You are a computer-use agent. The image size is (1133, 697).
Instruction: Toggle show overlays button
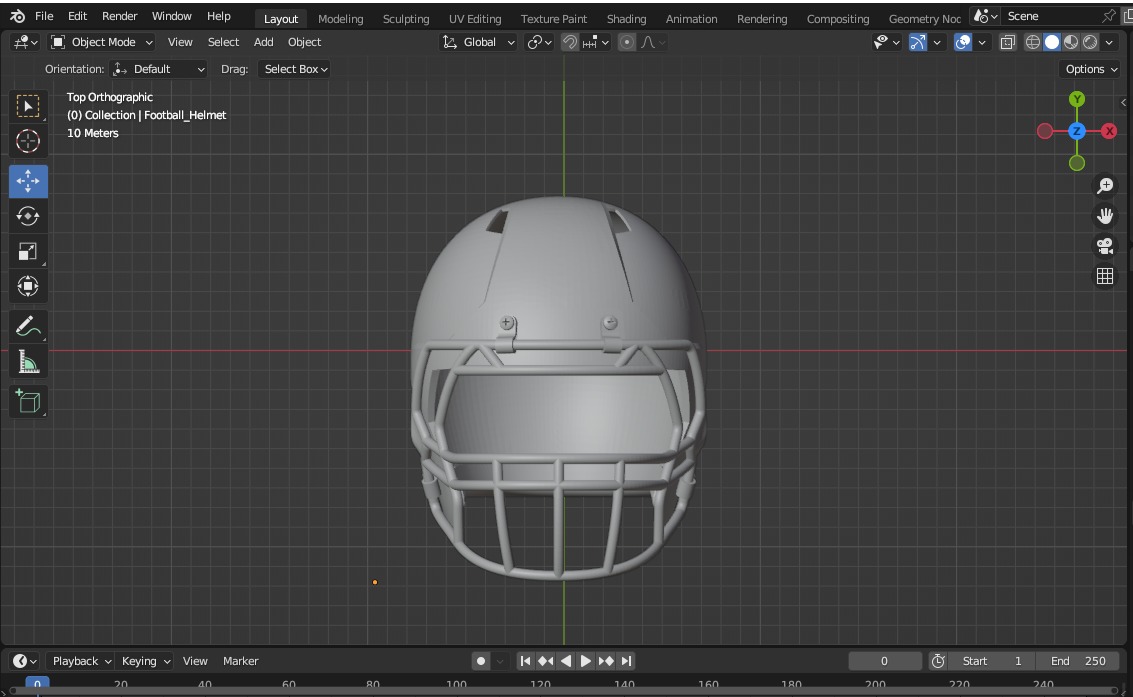click(962, 43)
